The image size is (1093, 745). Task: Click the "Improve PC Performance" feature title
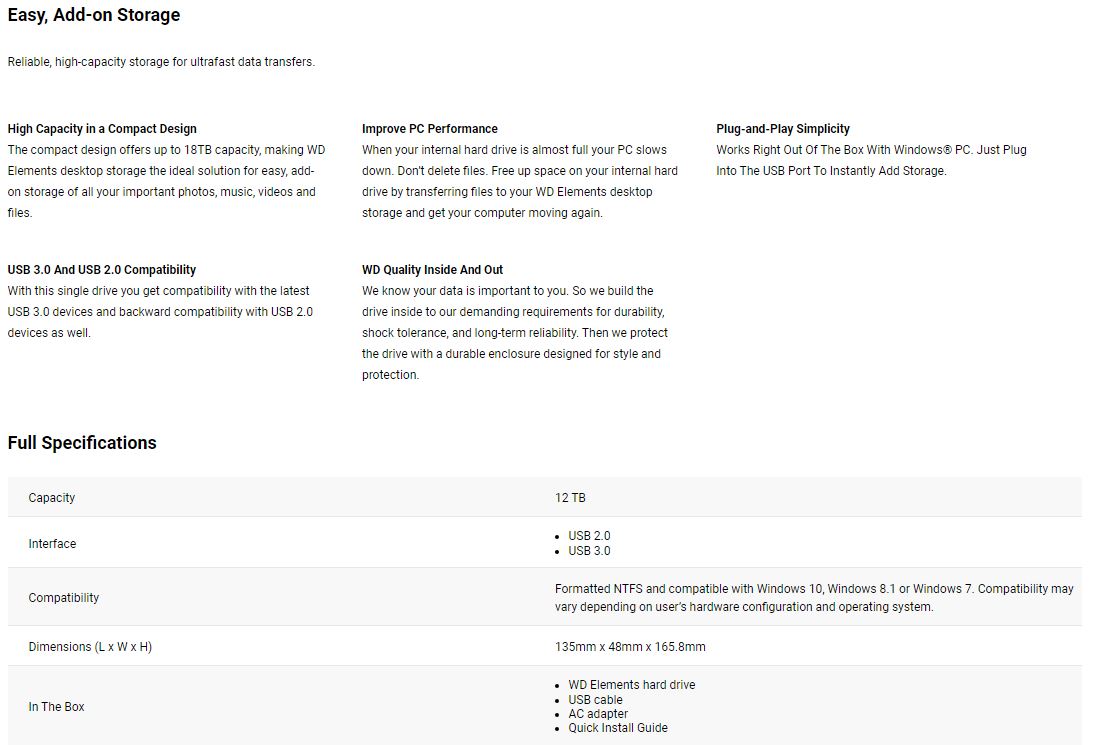click(x=429, y=129)
